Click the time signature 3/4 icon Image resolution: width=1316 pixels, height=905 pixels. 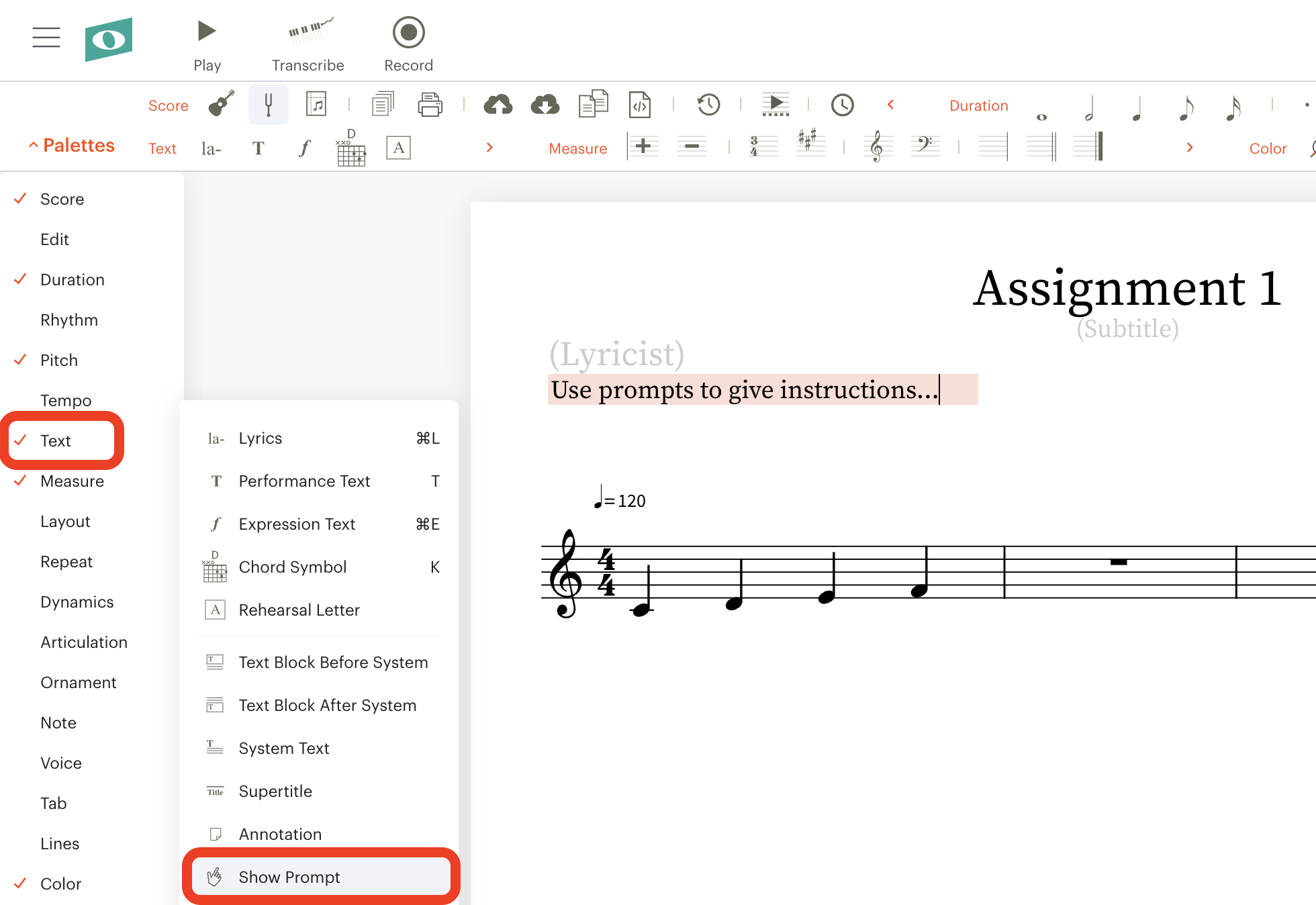(763, 146)
